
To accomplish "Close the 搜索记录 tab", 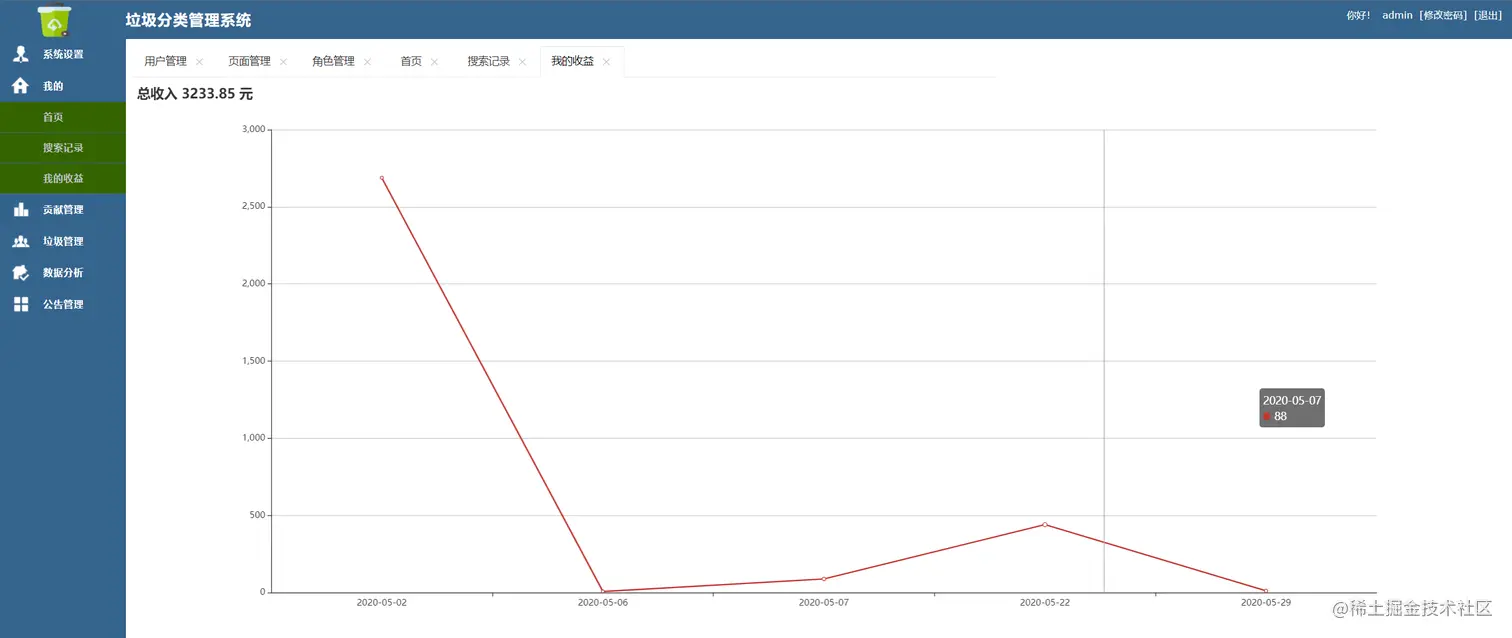I will point(522,62).
